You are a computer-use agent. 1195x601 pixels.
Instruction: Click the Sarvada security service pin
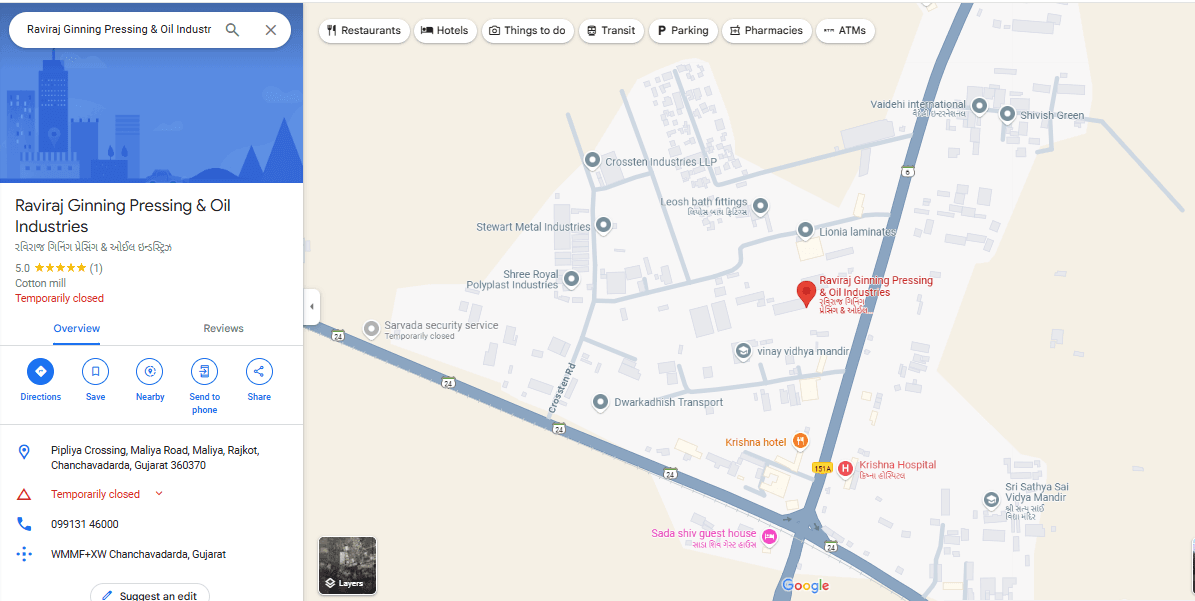pyautogui.click(x=371, y=329)
